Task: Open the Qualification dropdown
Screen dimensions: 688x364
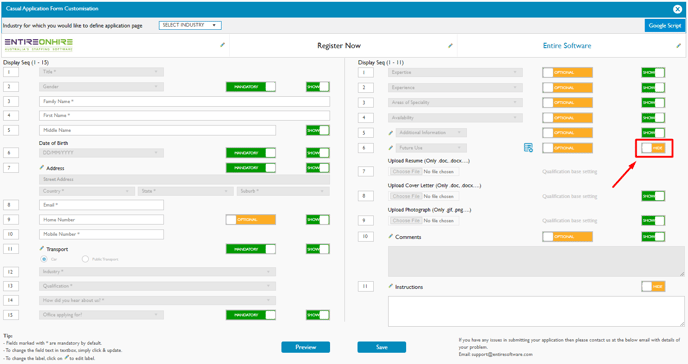Action: tap(158, 286)
